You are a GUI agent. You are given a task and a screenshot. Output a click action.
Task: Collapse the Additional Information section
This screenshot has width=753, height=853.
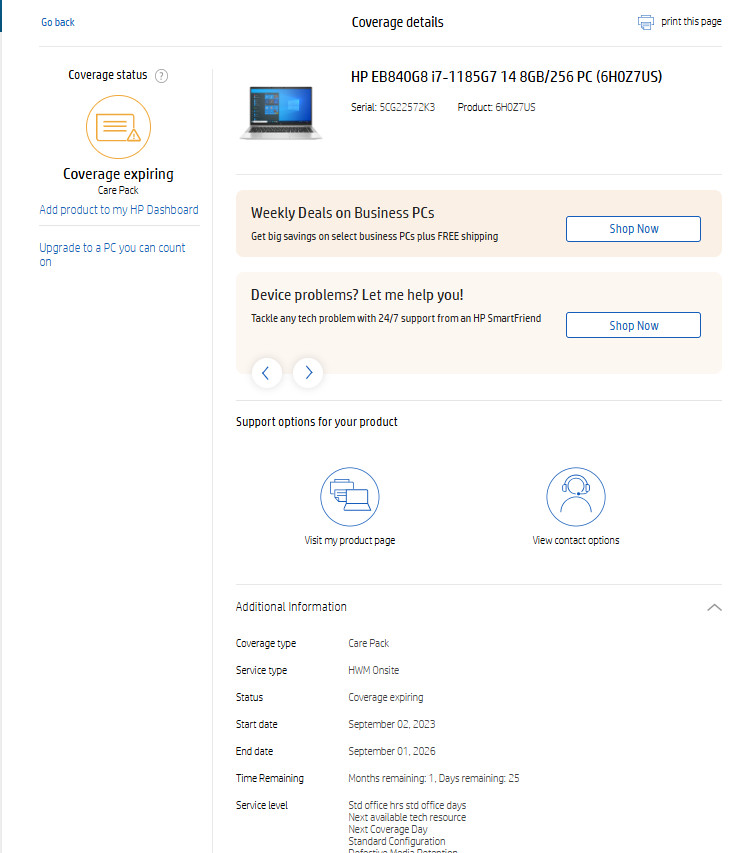tap(714, 607)
